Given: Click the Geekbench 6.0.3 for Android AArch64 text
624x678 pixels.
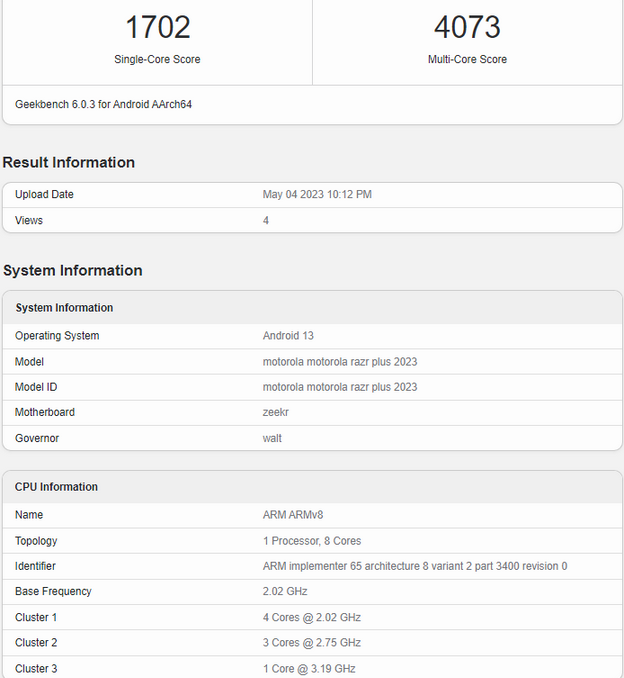Looking at the screenshot, I should point(103,105).
